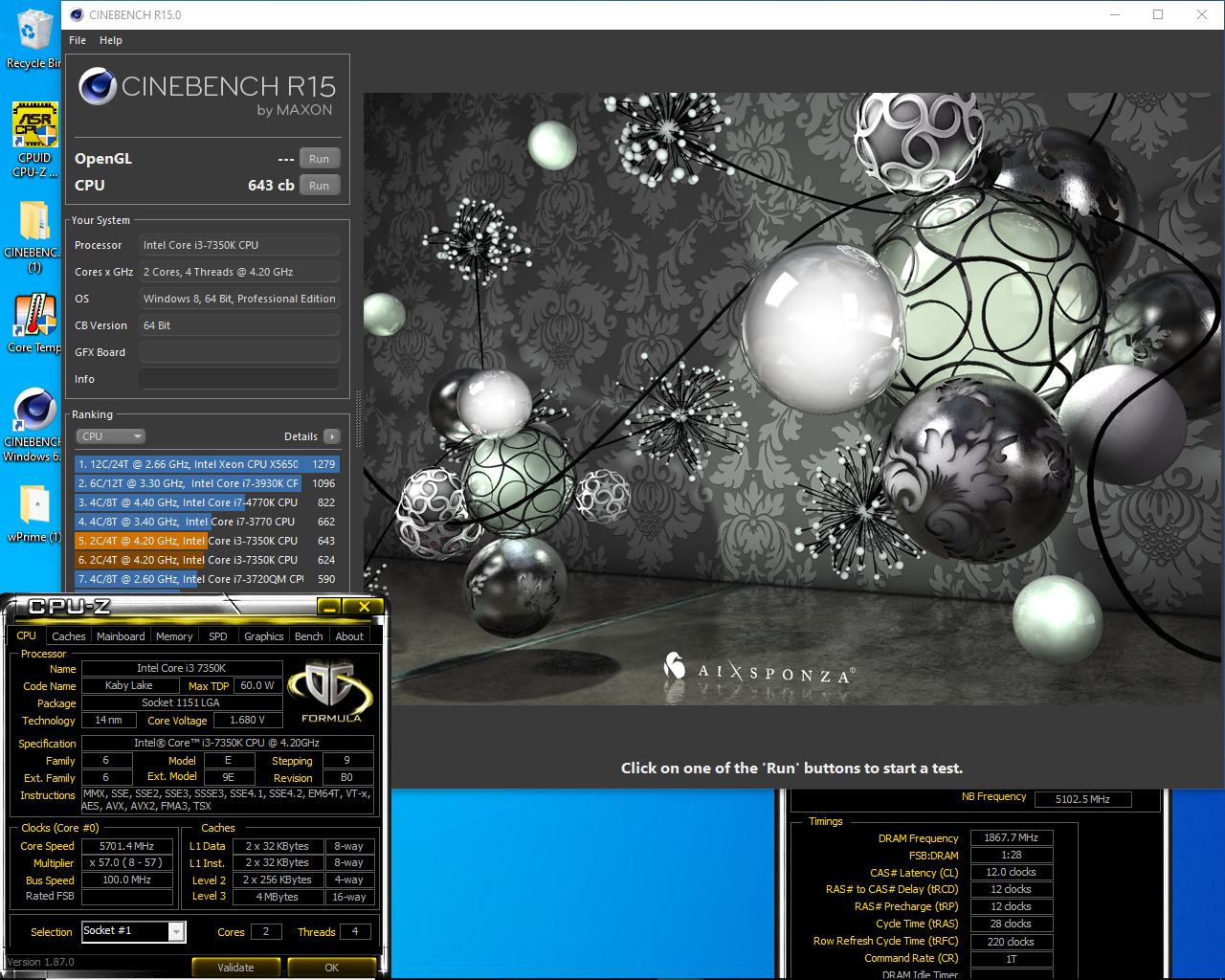Launch CINEBENCH Windows 64 desktop shortcut

tap(33, 425)
